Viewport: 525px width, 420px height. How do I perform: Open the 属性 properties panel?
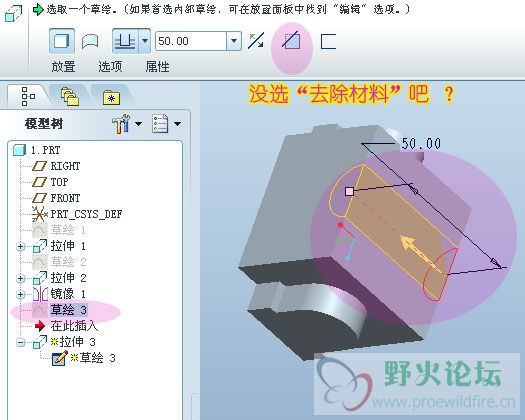(157, 67)
